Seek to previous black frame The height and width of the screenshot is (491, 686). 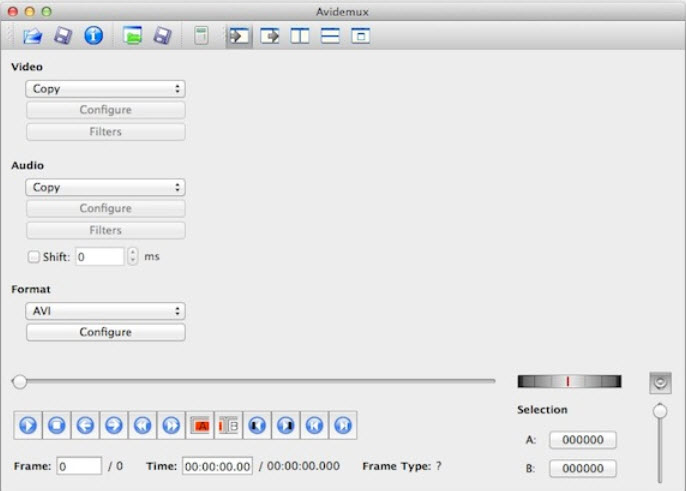point(257,425)
